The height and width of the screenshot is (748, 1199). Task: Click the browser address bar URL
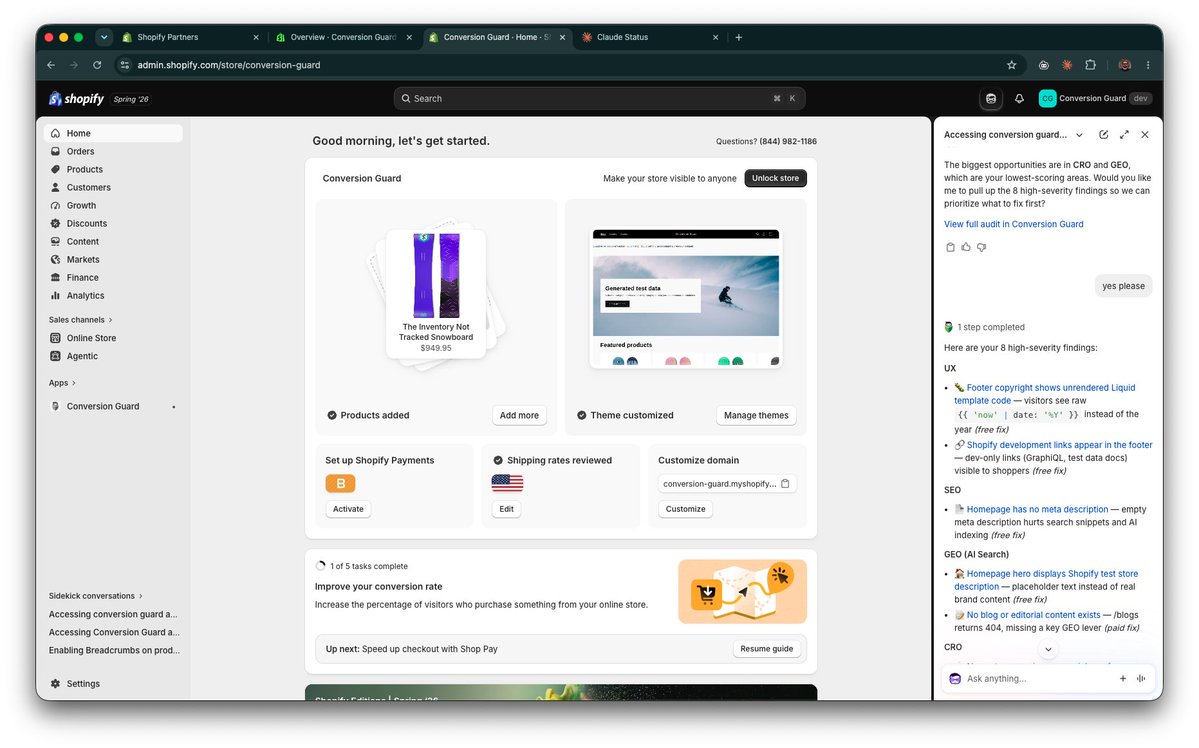pos(229,66)
